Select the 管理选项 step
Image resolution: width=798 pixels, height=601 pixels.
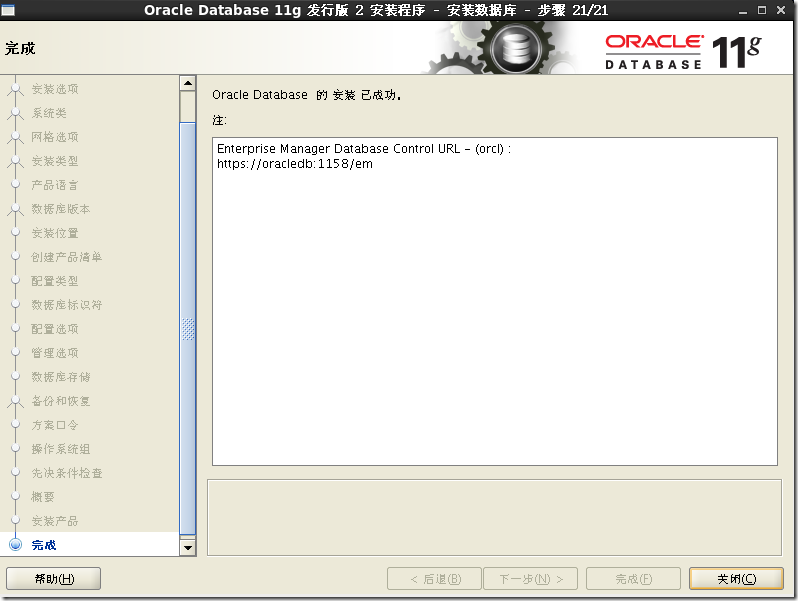(55, 353)
